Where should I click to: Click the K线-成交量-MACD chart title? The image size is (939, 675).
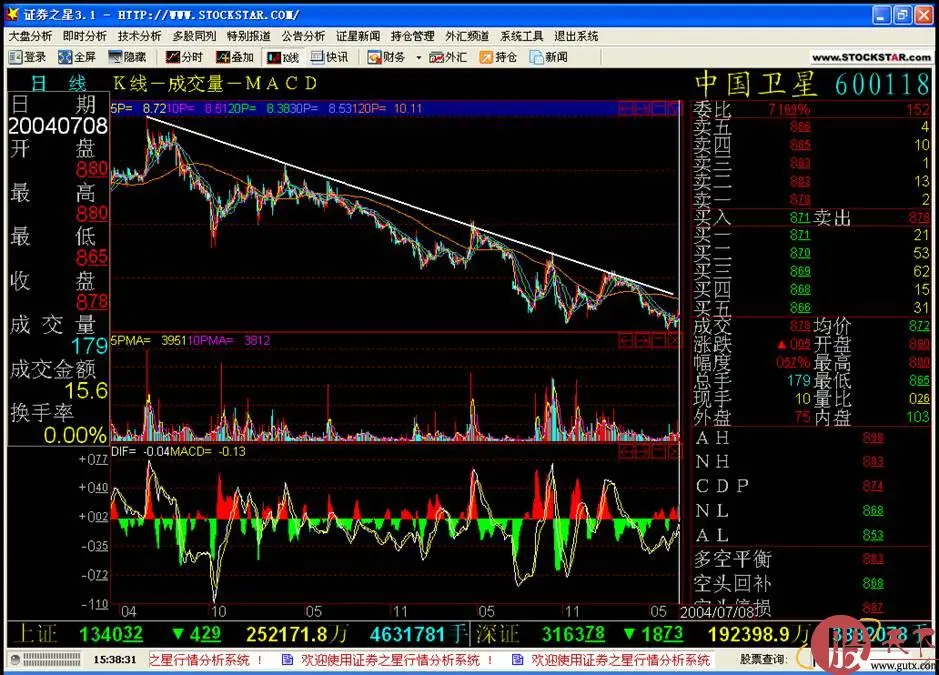click(216, 83)
